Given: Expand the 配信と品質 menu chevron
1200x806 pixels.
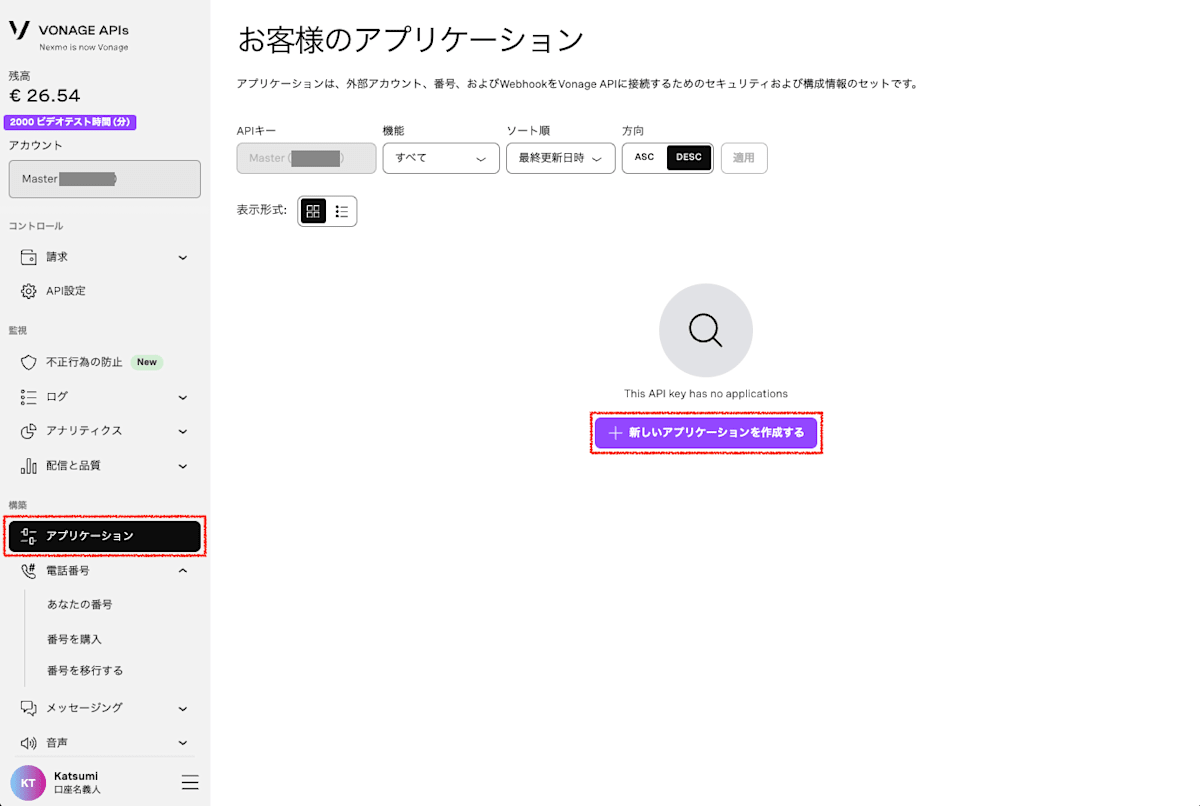Looking at the screenshot, I should point(183,466).
